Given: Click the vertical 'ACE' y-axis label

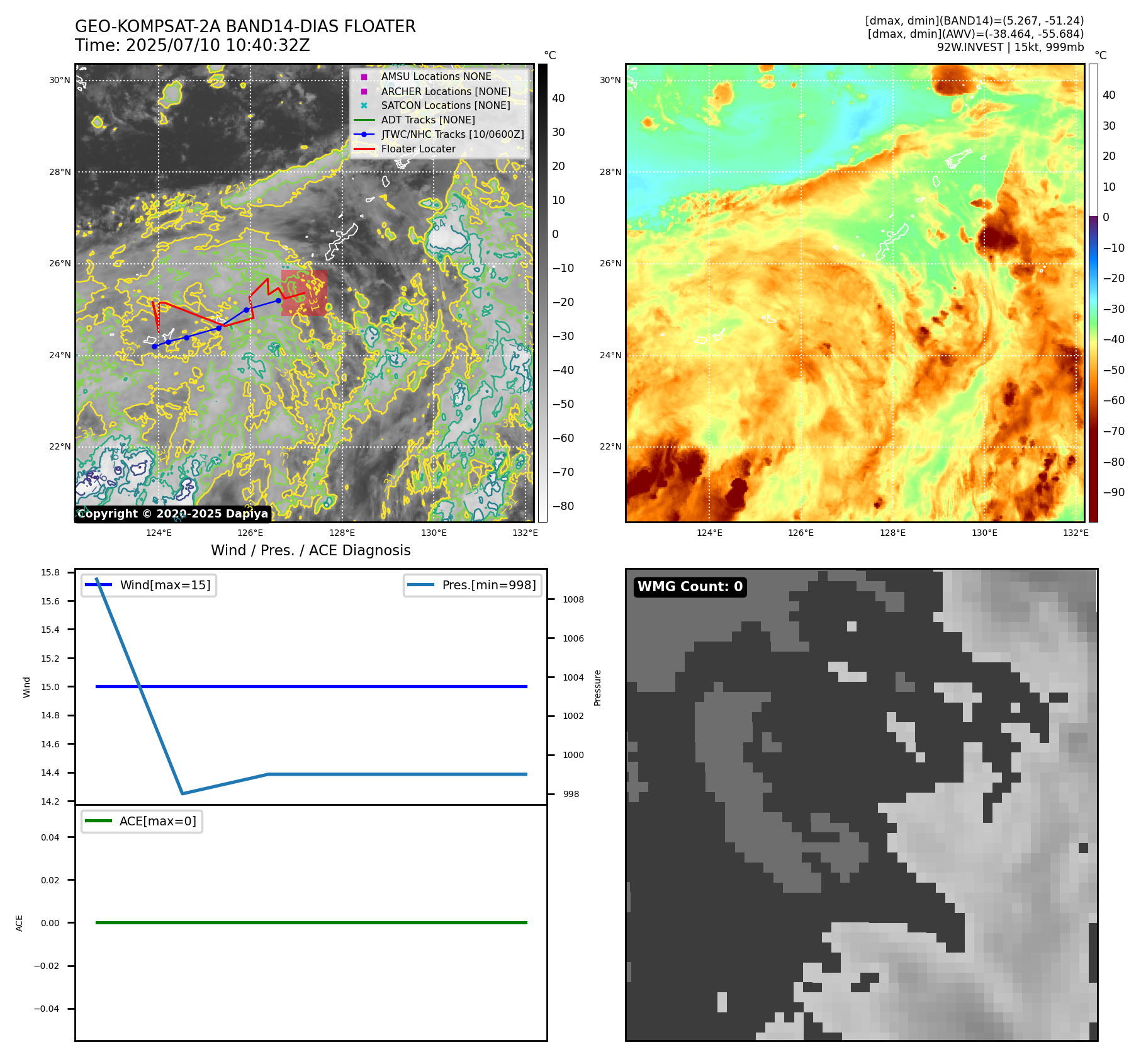Looking at the screenshot, I should click(20, 923).
